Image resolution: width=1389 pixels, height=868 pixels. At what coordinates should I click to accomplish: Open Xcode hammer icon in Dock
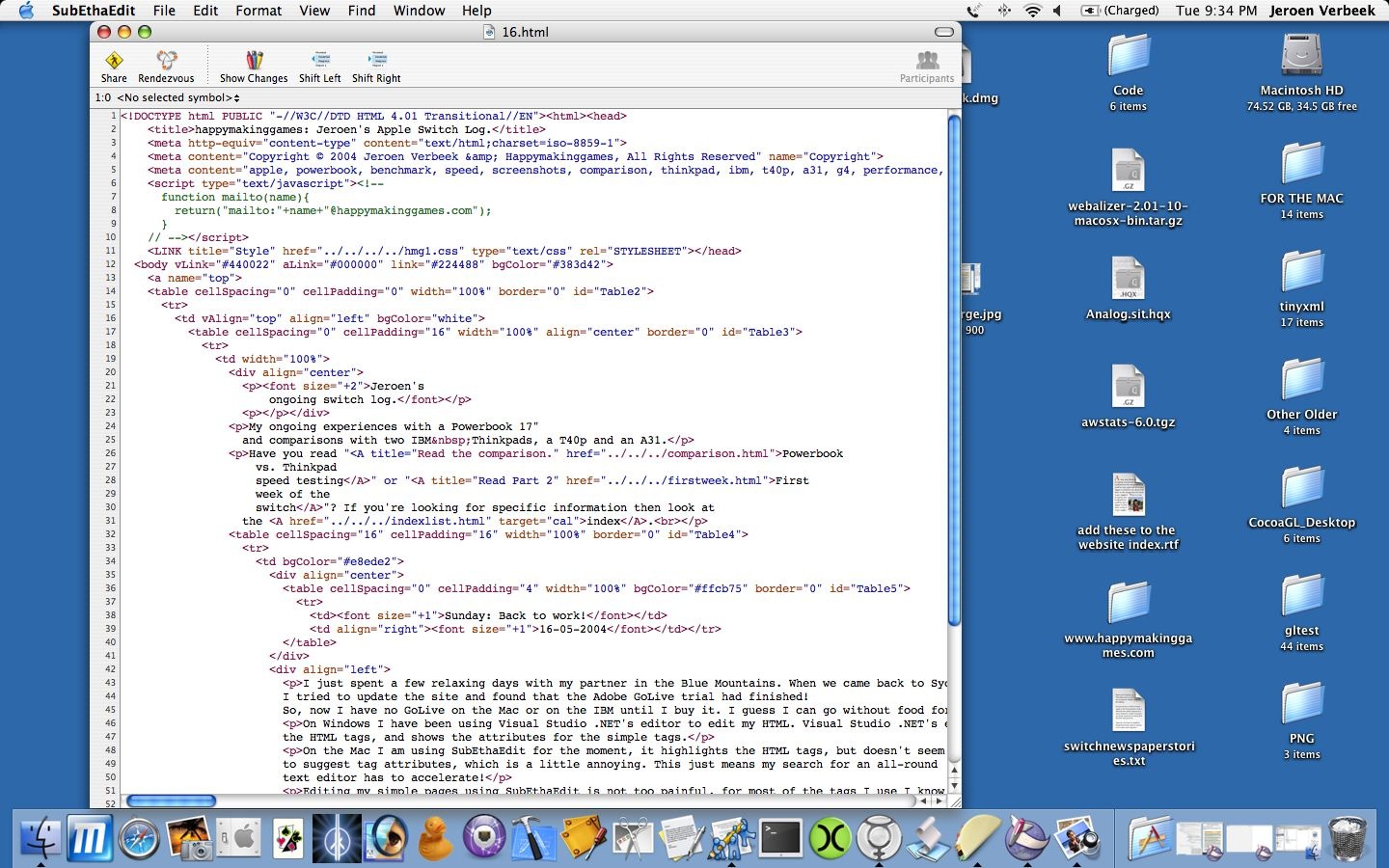click(x=533, y=837)
